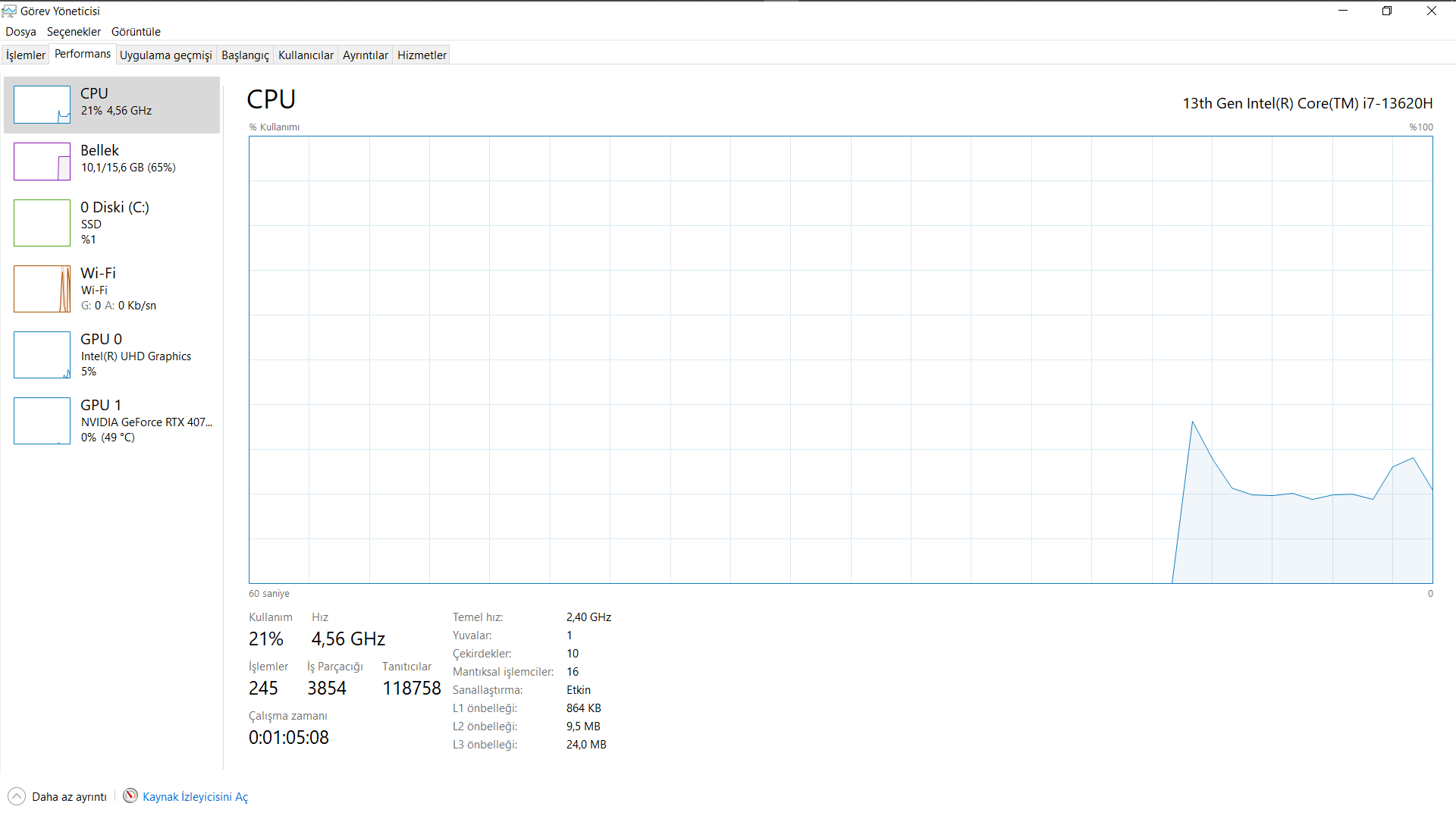
Task: Select the GPU 0 Intel UHD graph thumbnail
Action: [42, 355]
